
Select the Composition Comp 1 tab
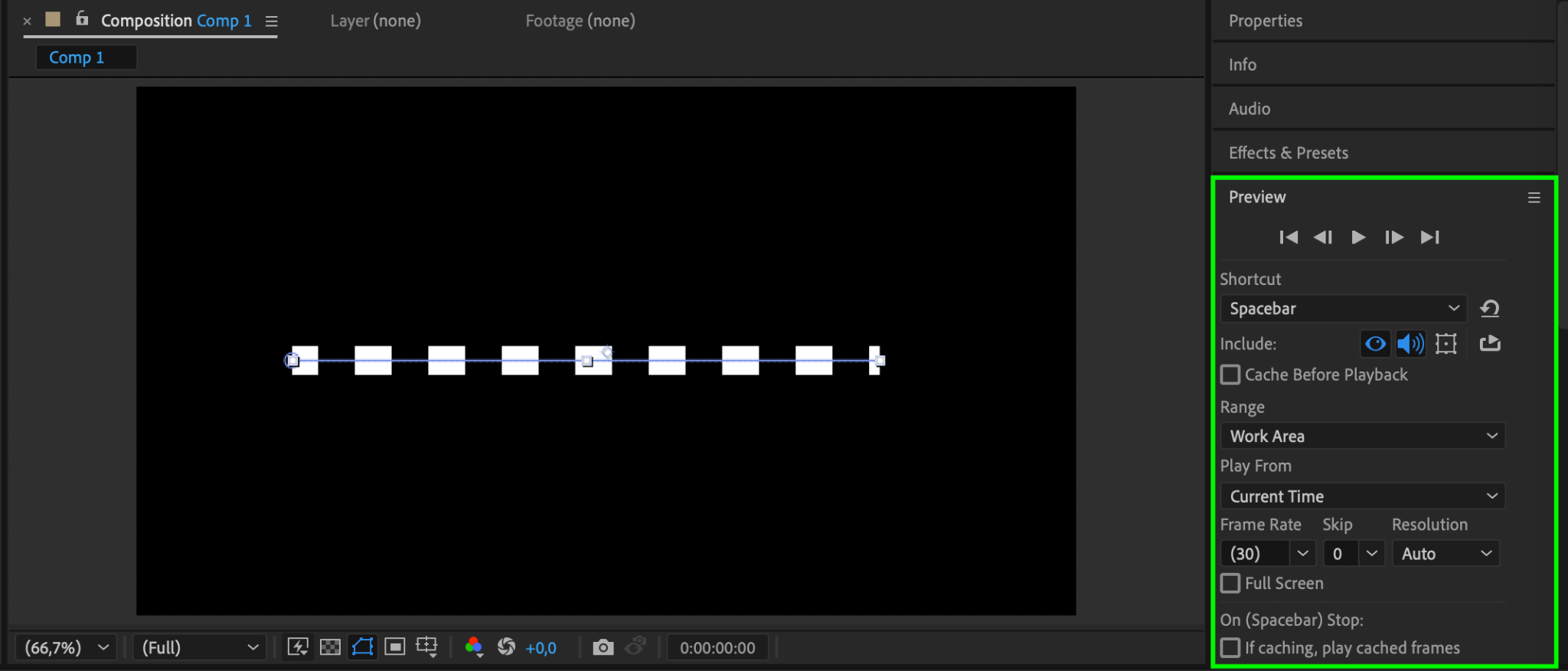[176, 21]
